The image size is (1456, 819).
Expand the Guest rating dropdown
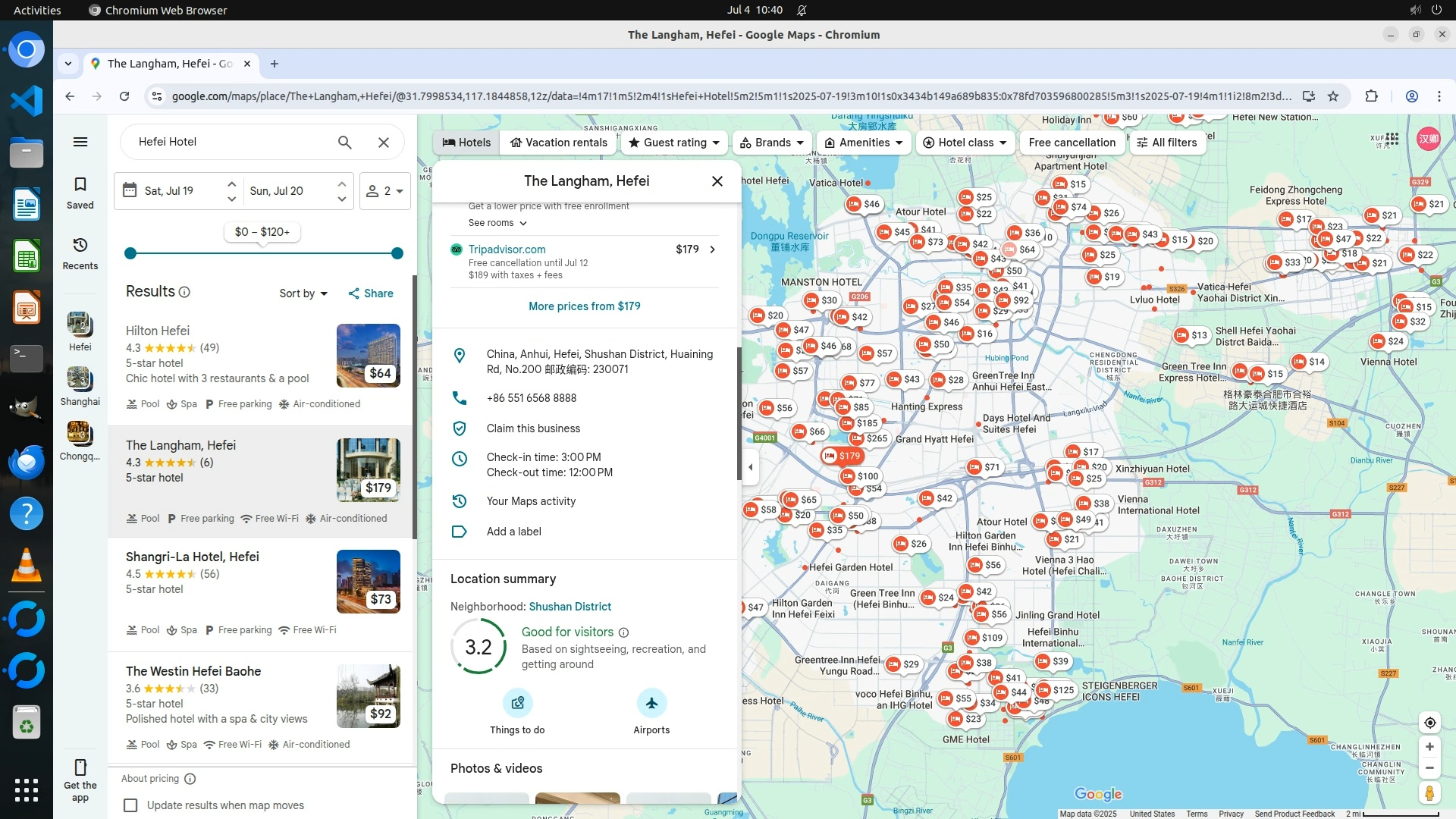tap(674, 143)
